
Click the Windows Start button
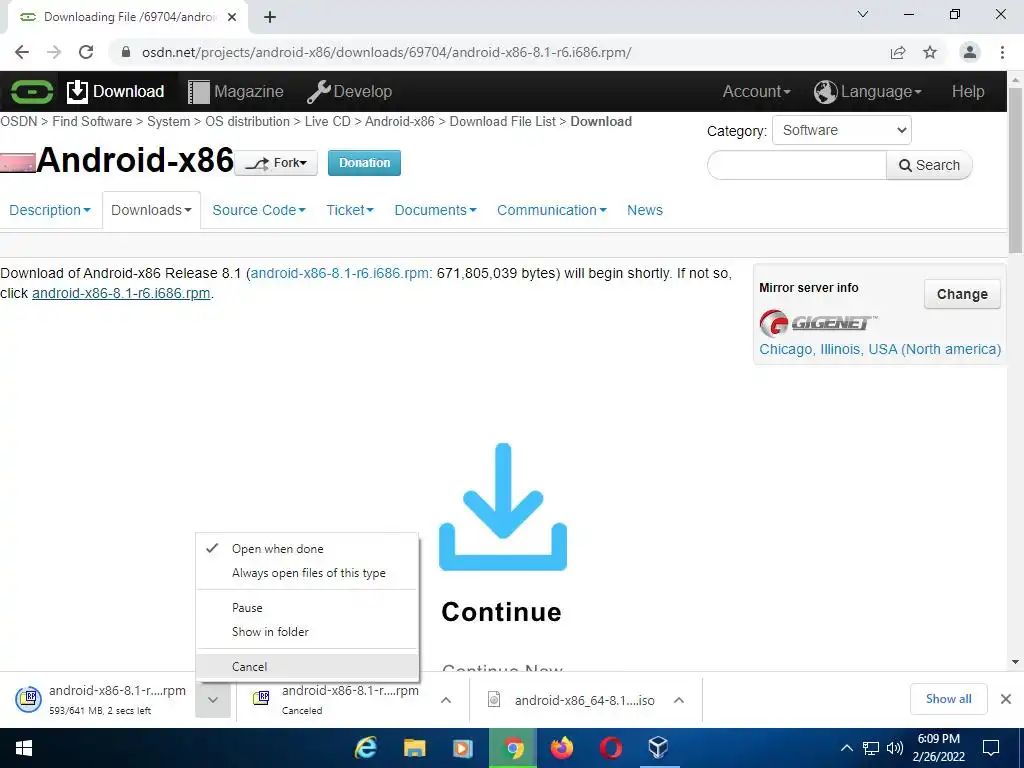tap(24, 748)
